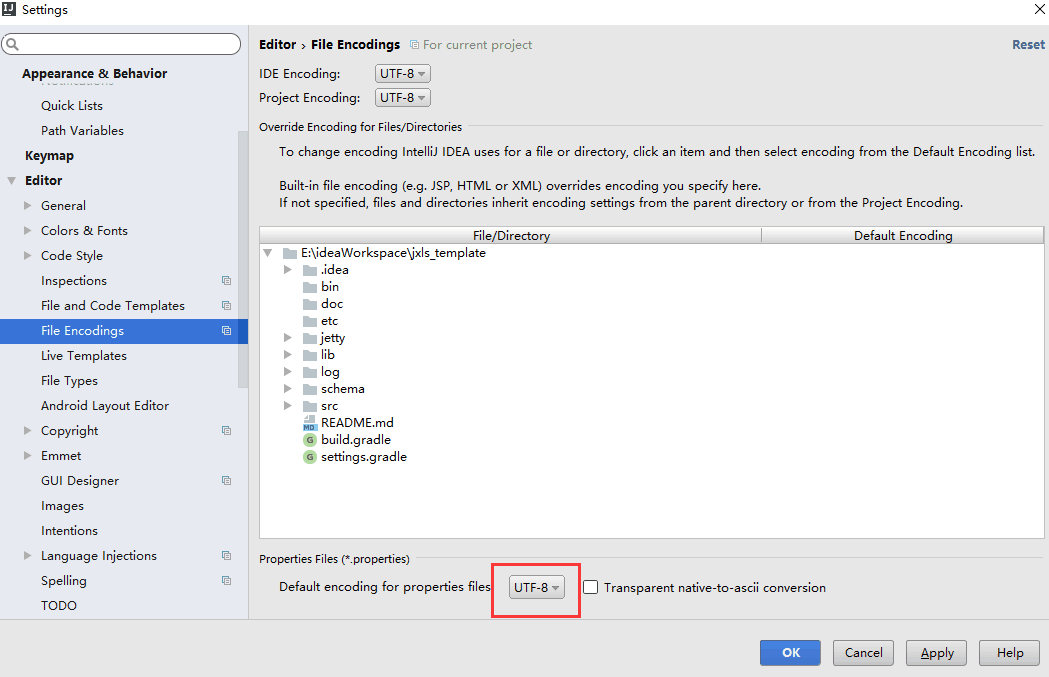
Task: Click the etc folder icon
Action: click(310, 321)
